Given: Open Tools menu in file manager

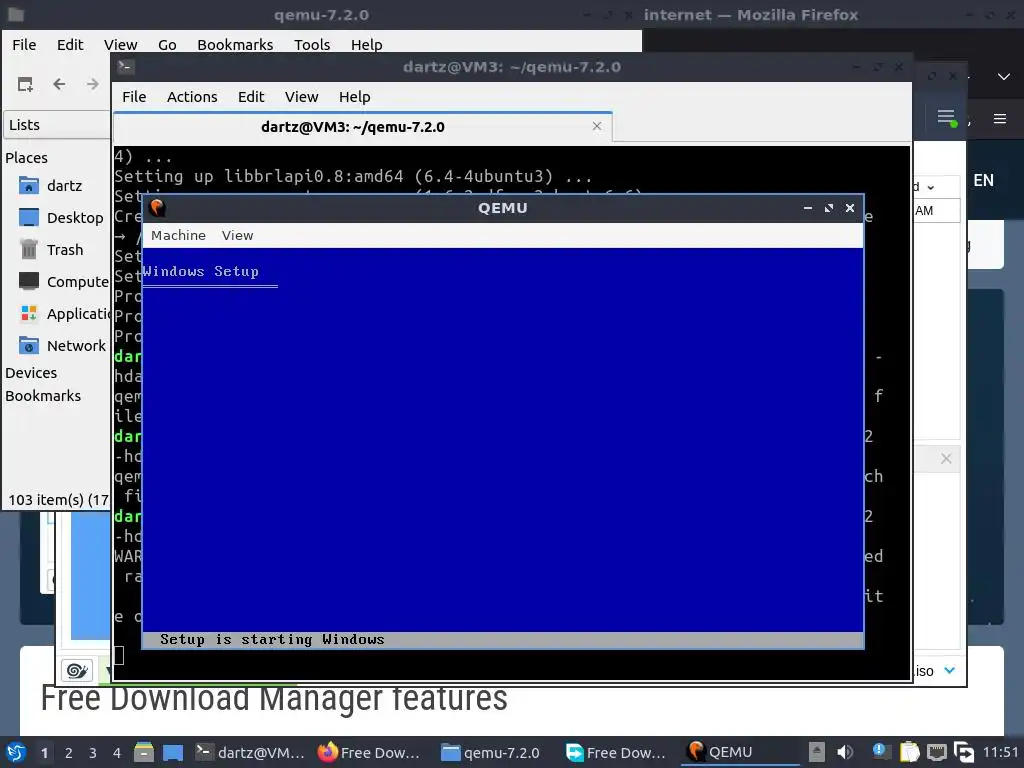Looking at the screenshot, I should click(312, 44).
